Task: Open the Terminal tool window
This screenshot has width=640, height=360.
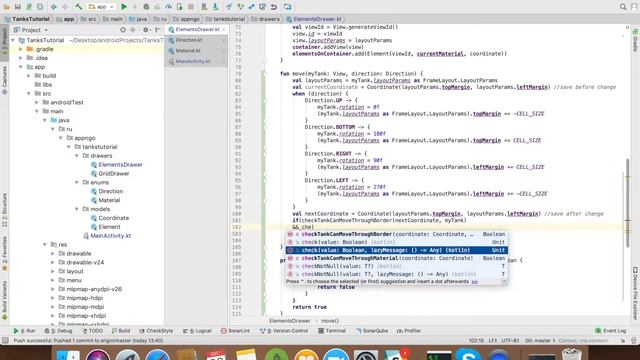Action: click(332, 331)
